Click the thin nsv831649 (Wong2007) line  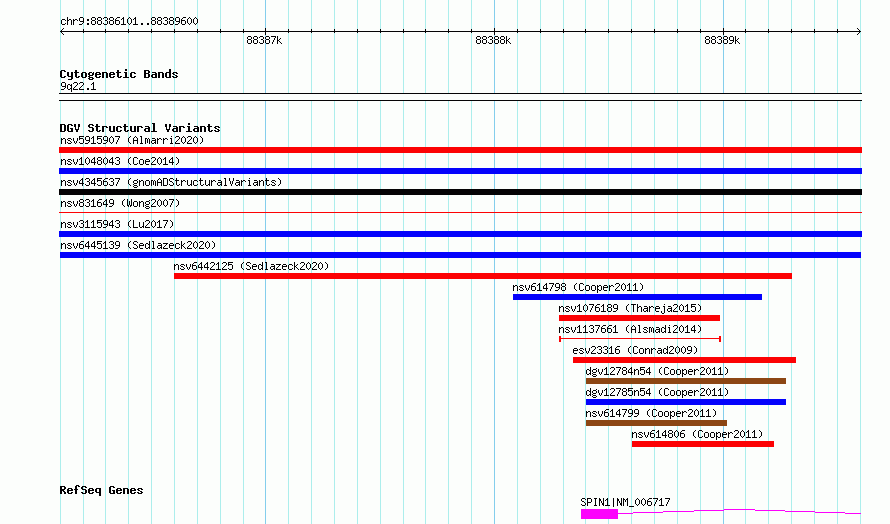[x=460, y=212]
